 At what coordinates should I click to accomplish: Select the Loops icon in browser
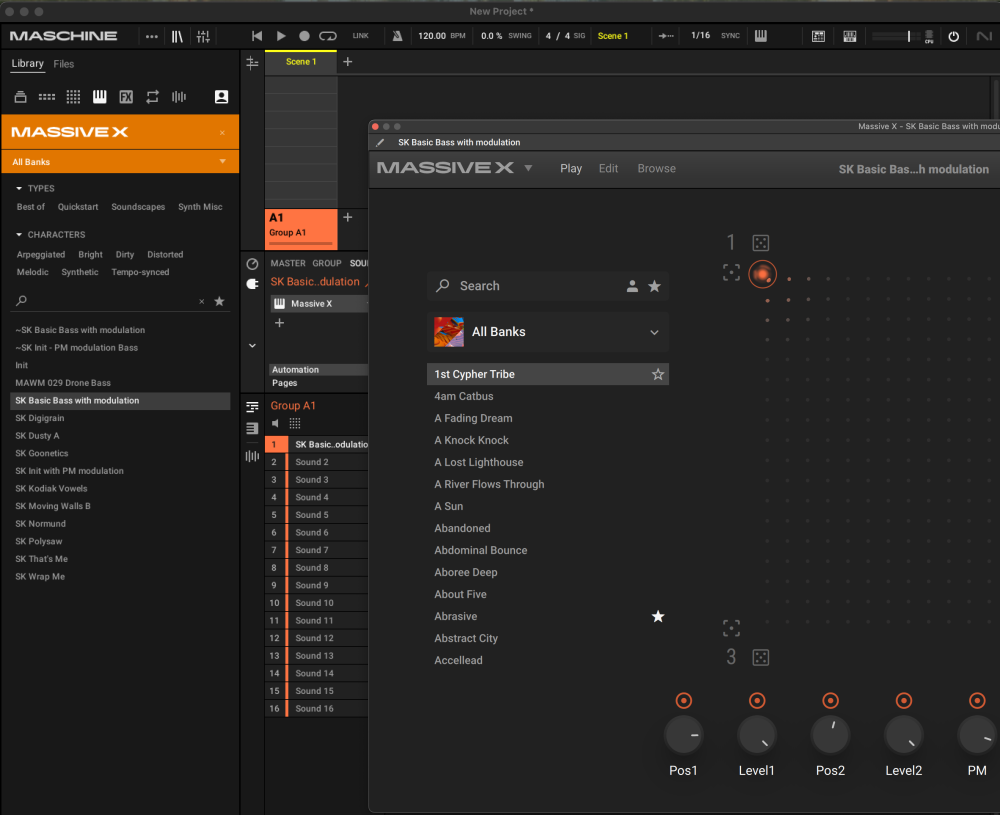(x=152, y=97)
